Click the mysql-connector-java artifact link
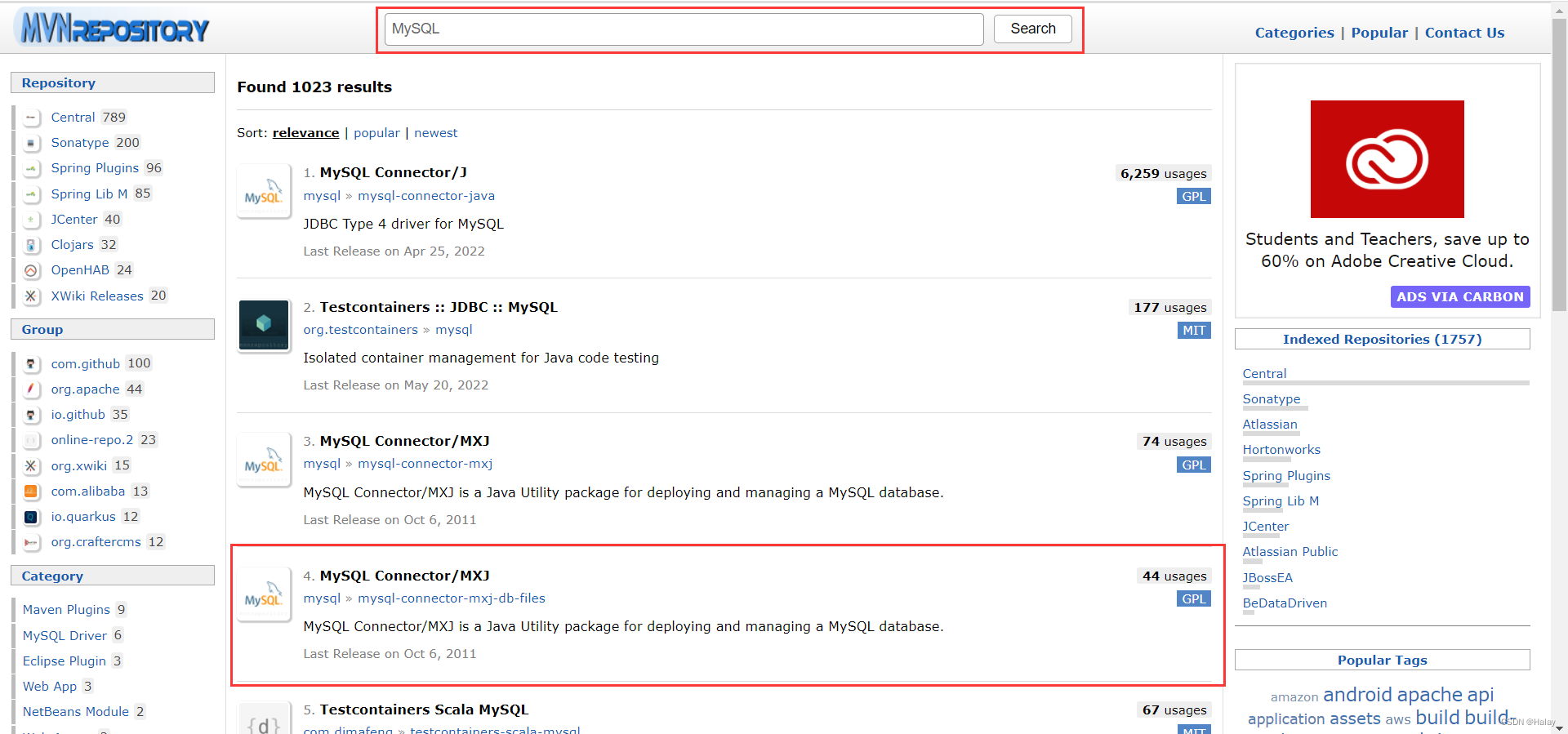The height and width of the screenshot is (734, 1568). (426, 196)
